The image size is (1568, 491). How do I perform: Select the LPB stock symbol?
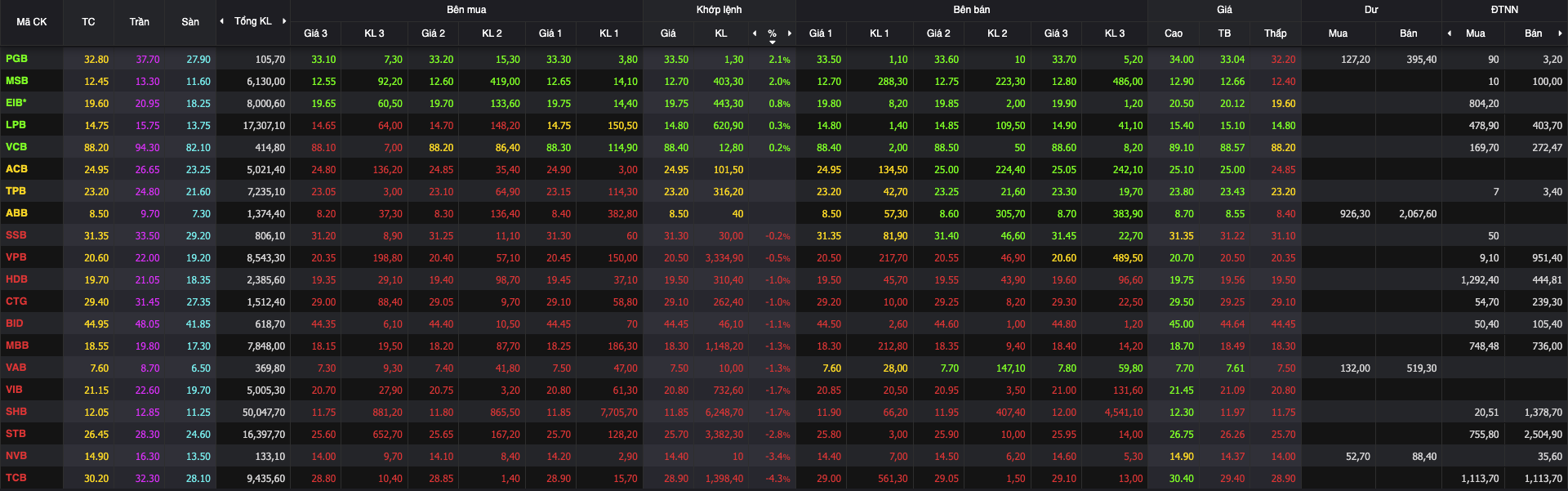pos(16,125)
